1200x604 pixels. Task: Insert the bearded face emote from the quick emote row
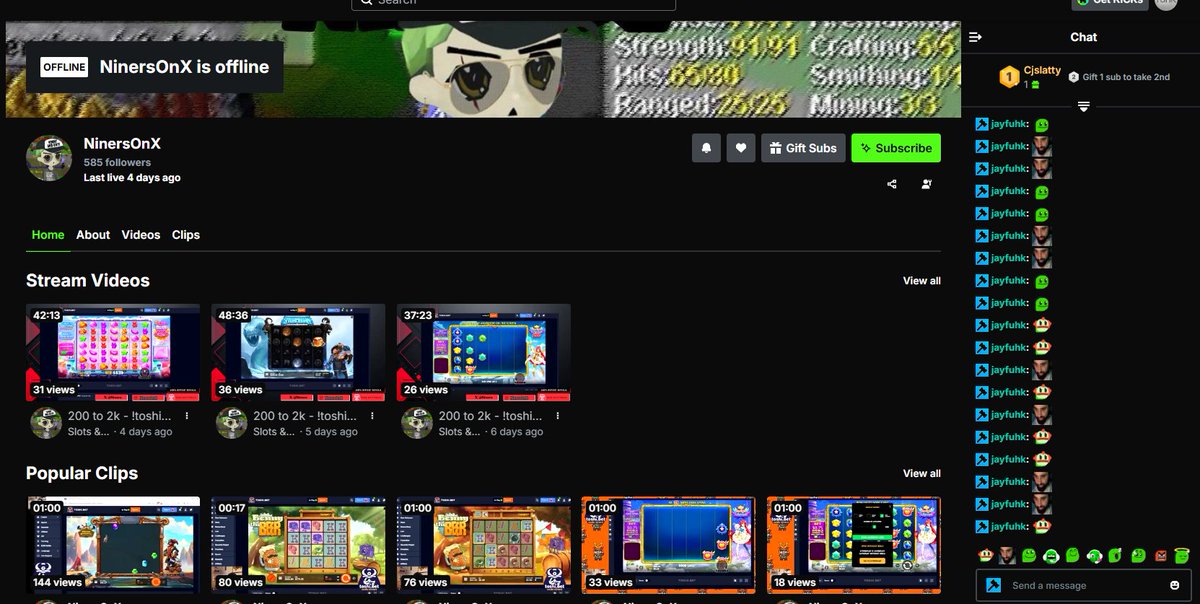point(1007,555)
